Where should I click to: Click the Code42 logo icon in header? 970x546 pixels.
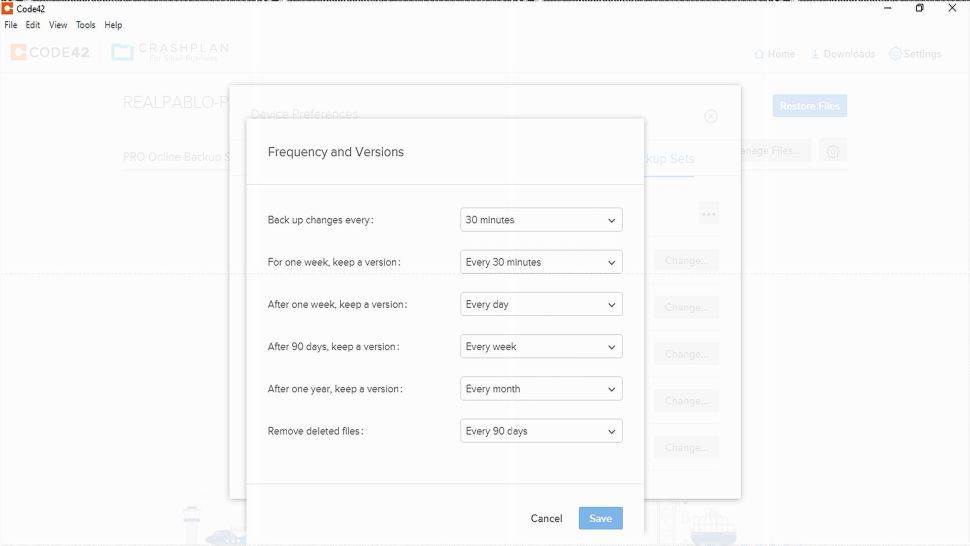click(19, 52)
